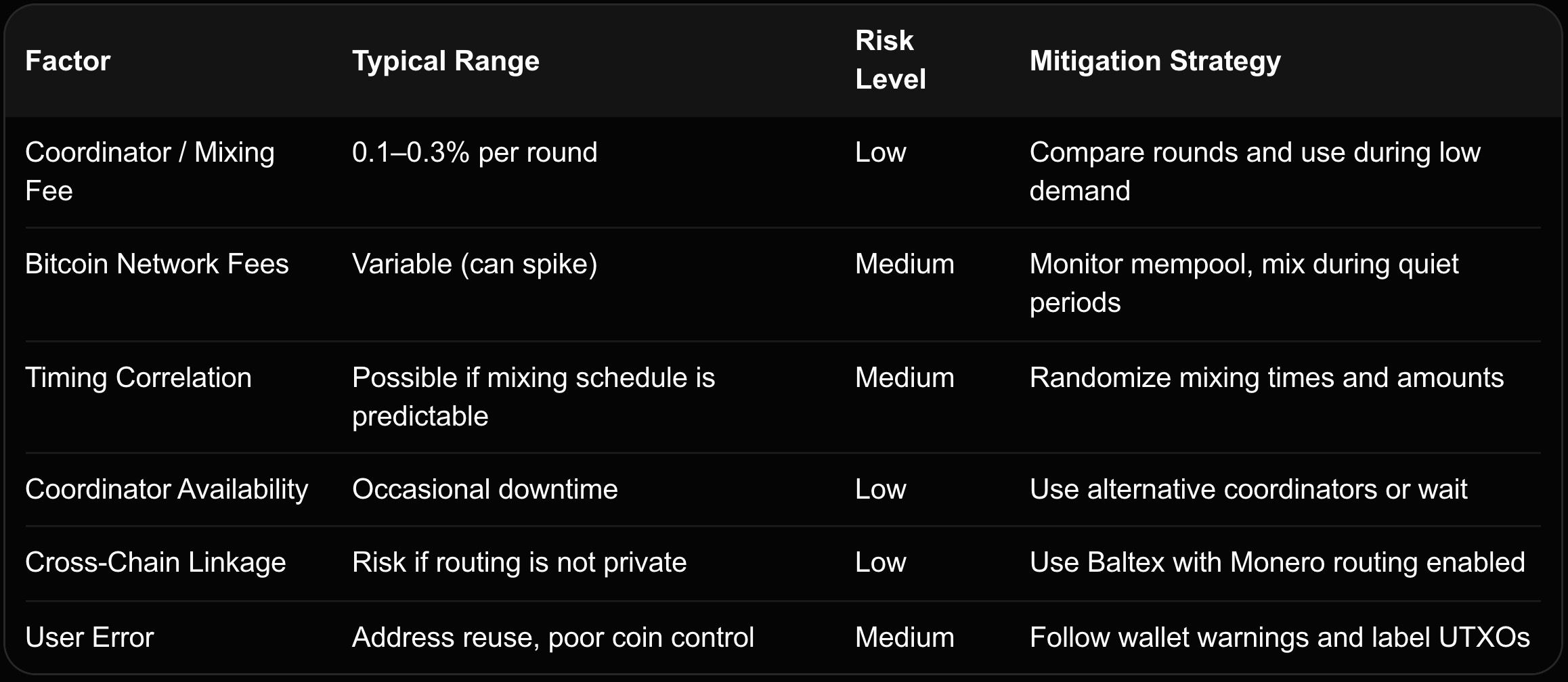
Task: Click the Risk Level column header
Action: [890, 60]
